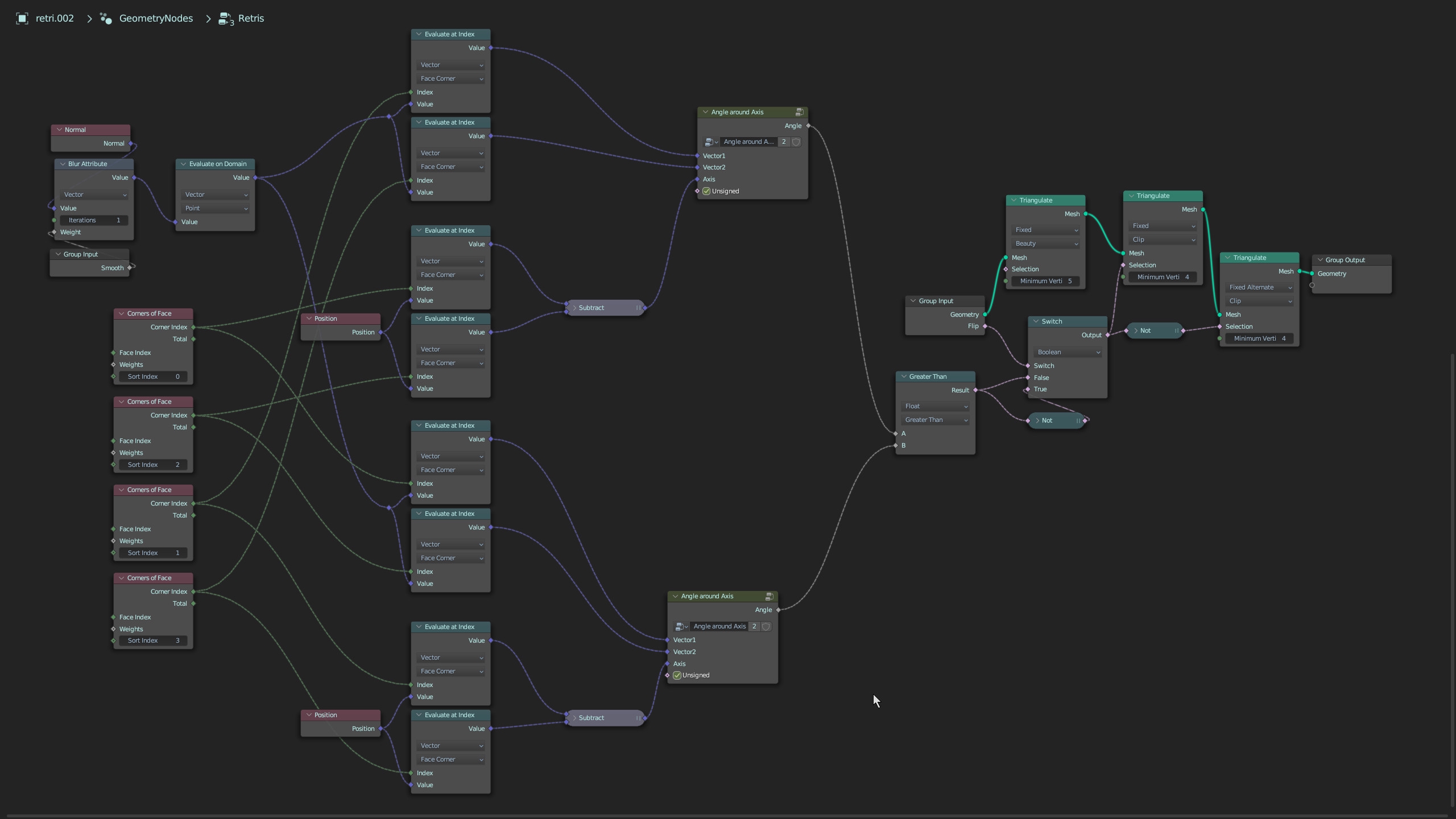Click the GeometryNodes modifier icon in breadcrumb
This screenshot has width=1456, height=819.
[106, 18]
